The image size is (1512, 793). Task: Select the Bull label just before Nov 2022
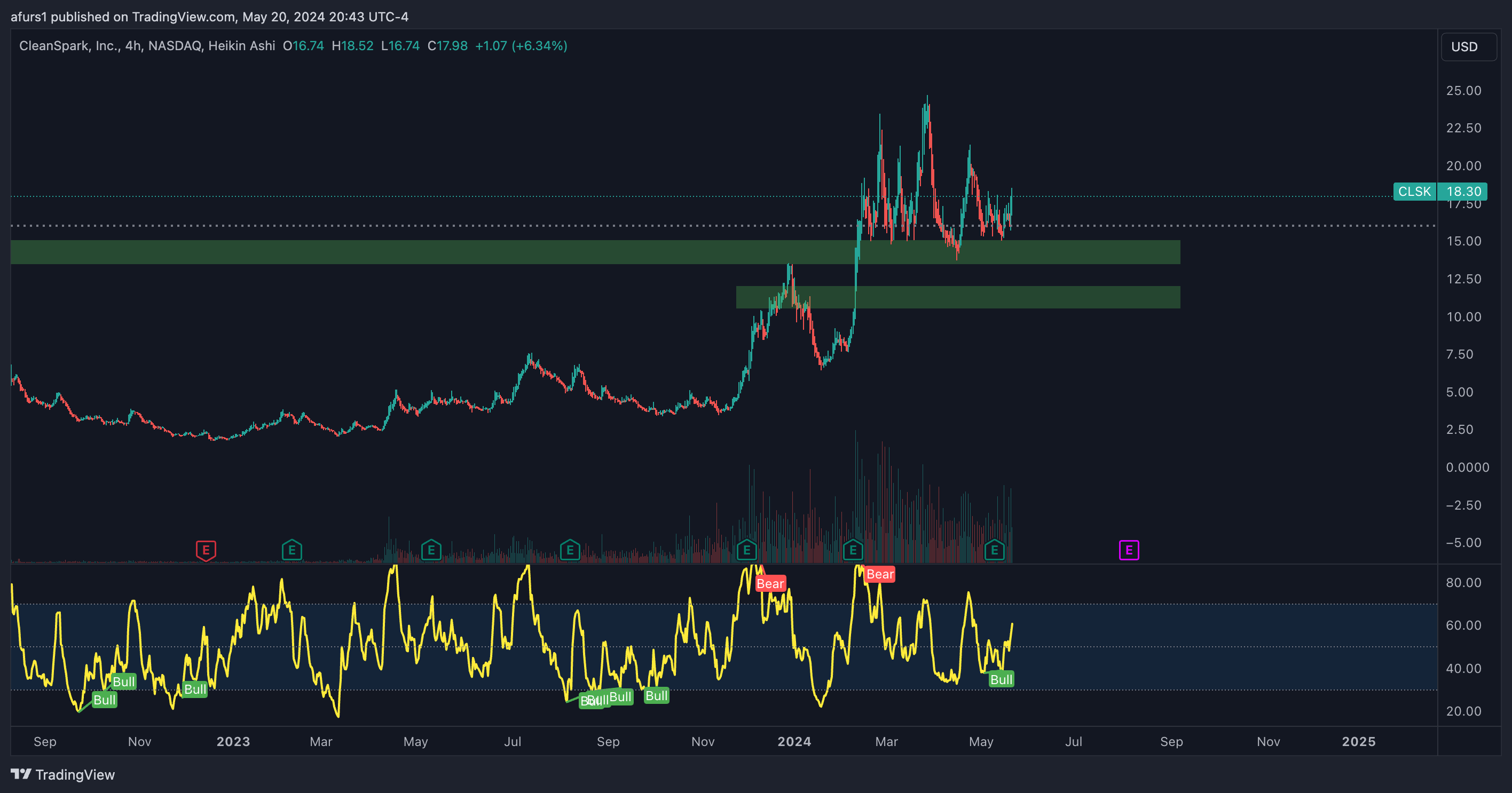tap(124, 681)
